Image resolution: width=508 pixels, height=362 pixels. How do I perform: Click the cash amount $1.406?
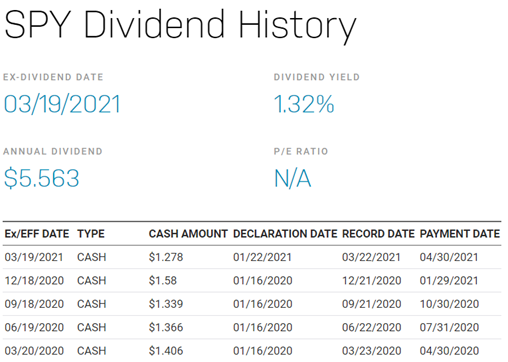[166, 351]
